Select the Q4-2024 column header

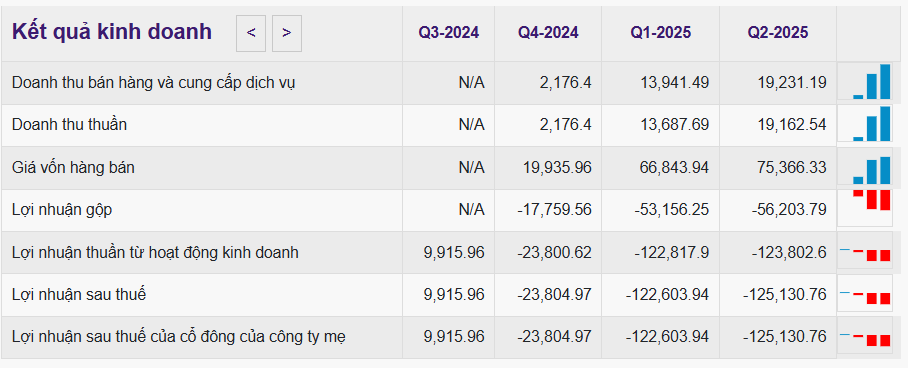click(548, 33)
